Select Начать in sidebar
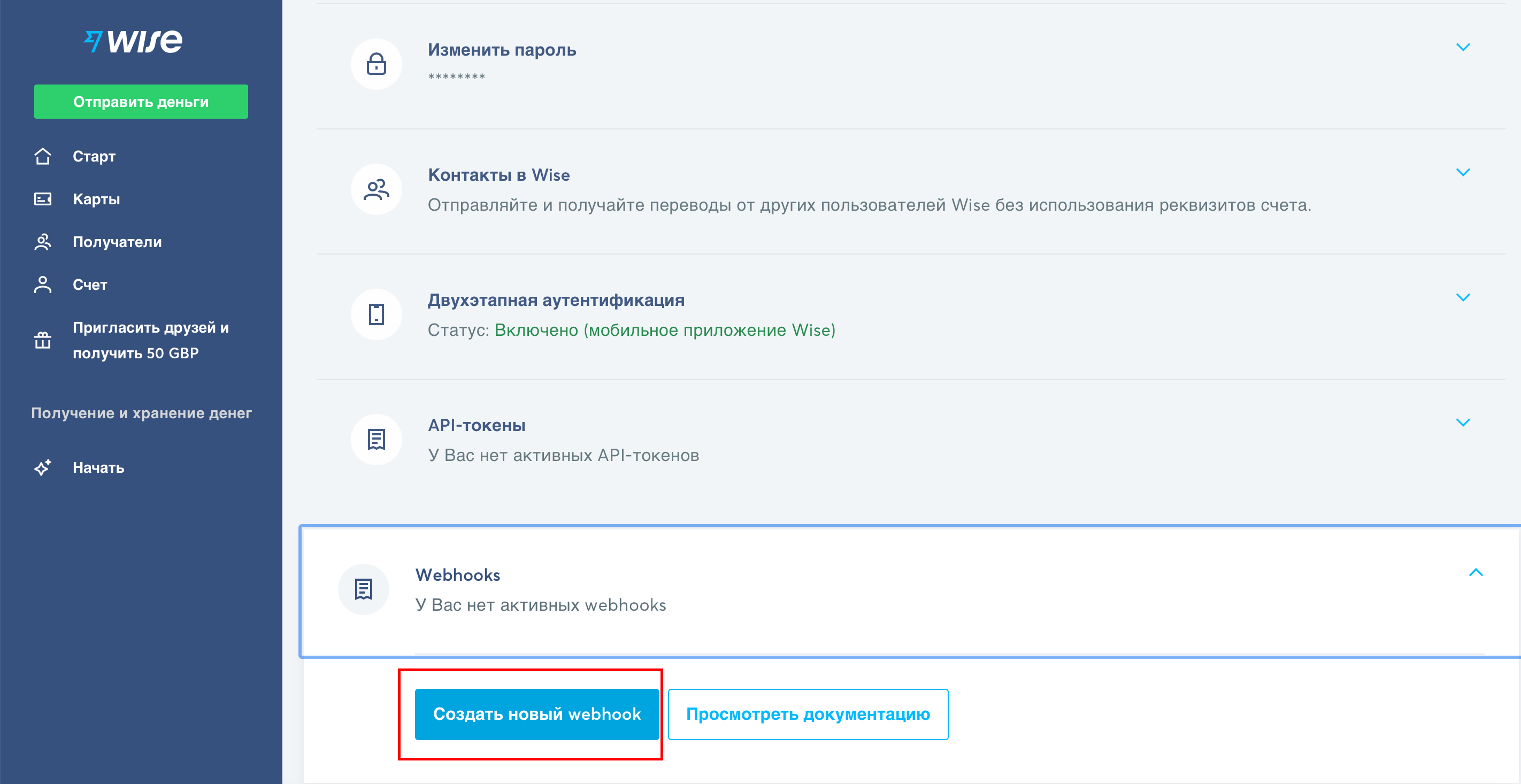Screen dimensions: 1521x784 [98, 467]
